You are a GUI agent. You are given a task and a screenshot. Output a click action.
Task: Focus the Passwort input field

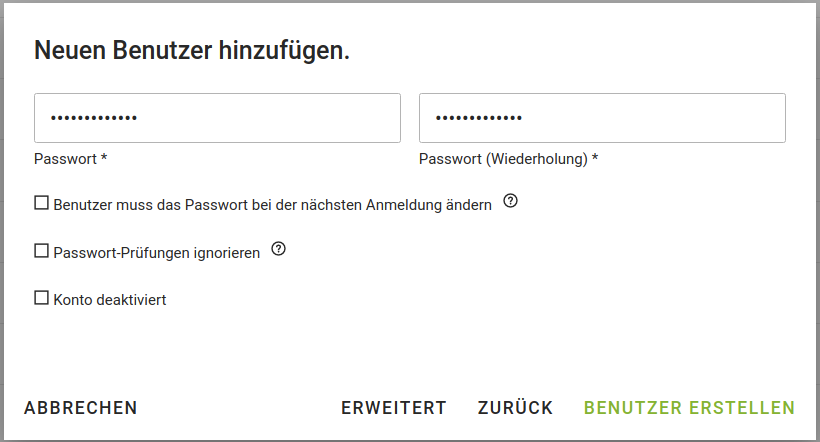point(217,118)
